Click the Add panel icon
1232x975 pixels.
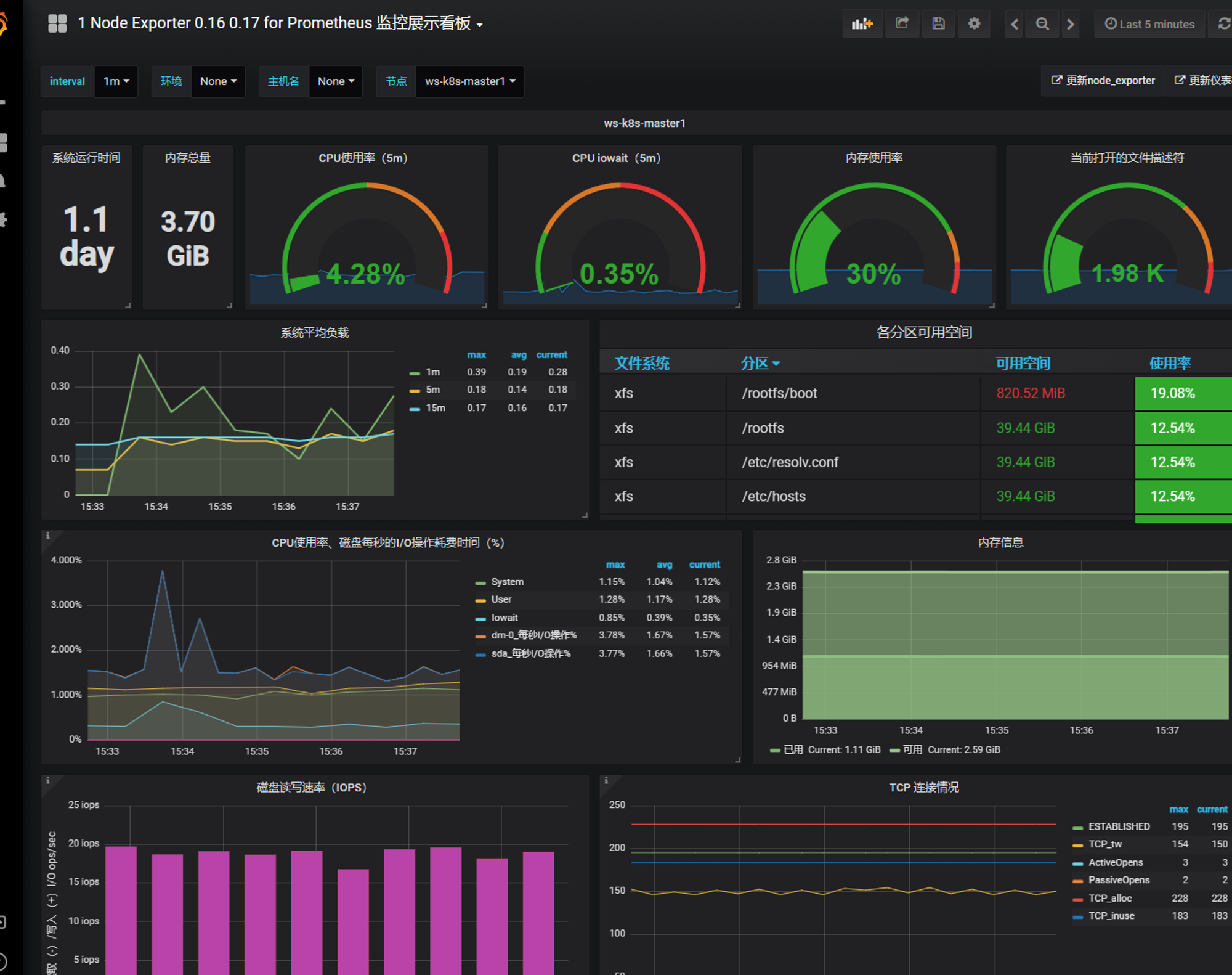pyautogui.click(x=862, y=24)
